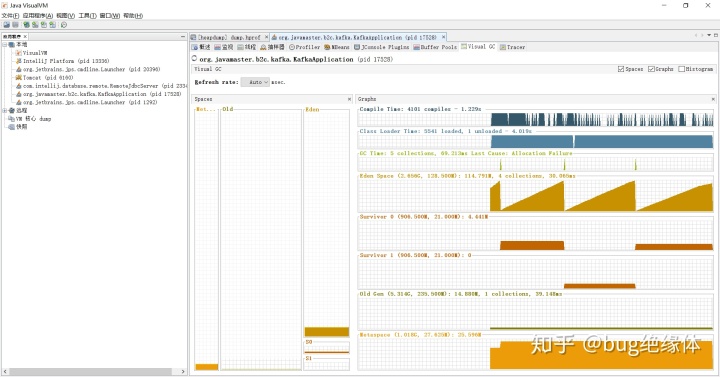Click the computer icon beside 本地

[x=11, y=45]
